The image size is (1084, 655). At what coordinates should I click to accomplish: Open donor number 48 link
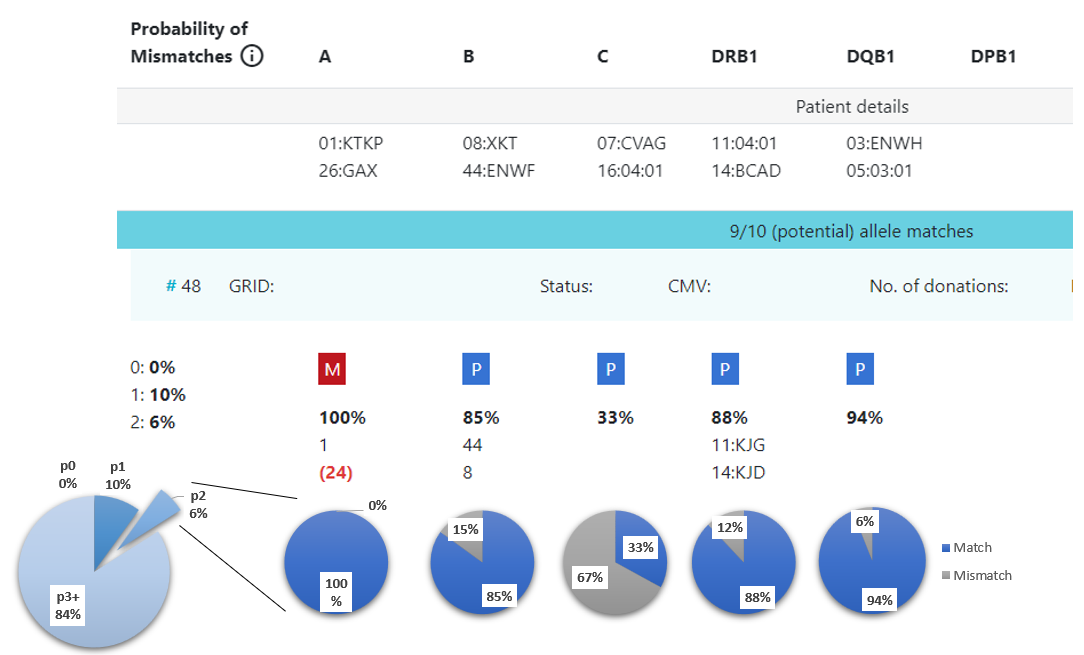point(183,287)
